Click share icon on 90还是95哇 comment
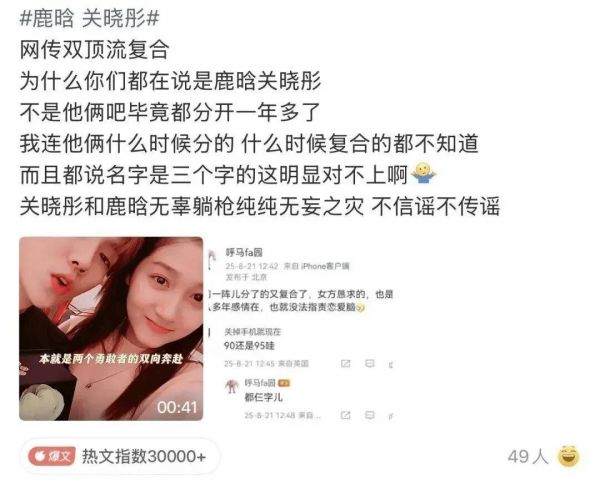The image size is (600, 489). [x=346, y=363]
